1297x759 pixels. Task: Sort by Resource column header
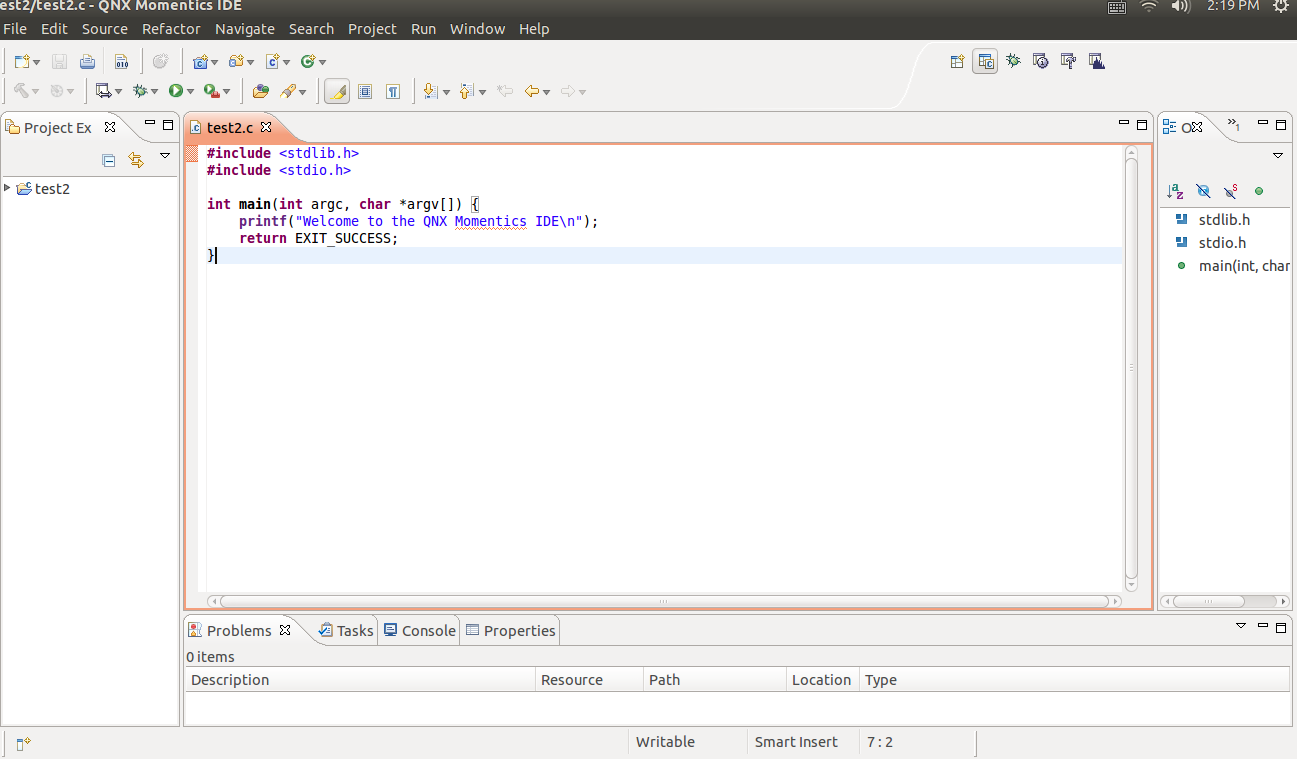point(589,679)
